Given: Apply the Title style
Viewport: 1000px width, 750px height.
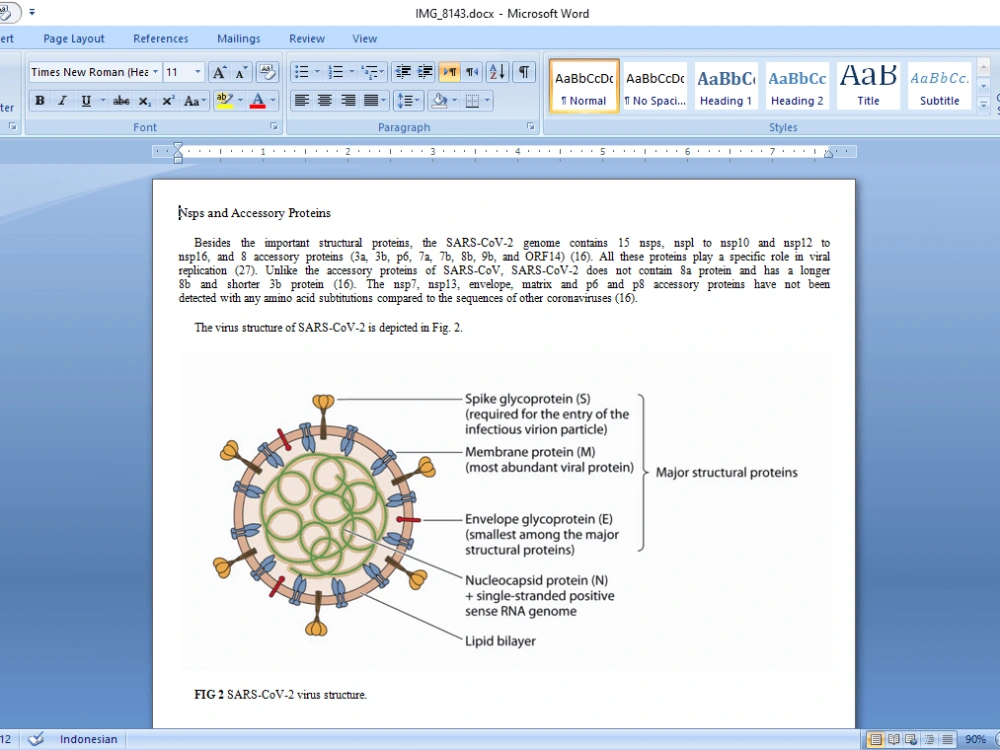Looking at the screenshot, I should tap(868, 87).
